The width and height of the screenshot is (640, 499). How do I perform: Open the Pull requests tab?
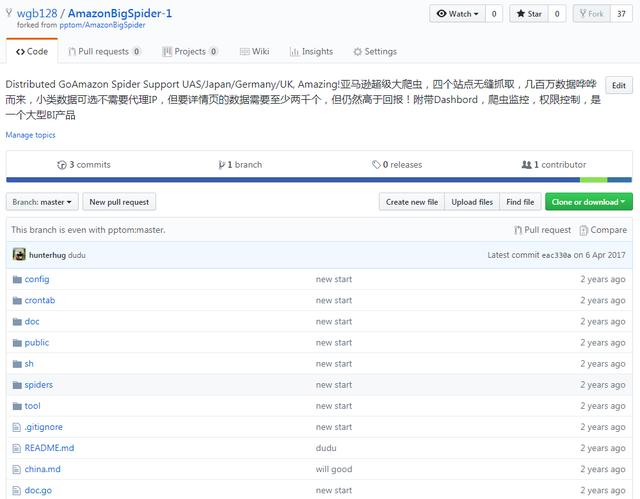point(104,52)
